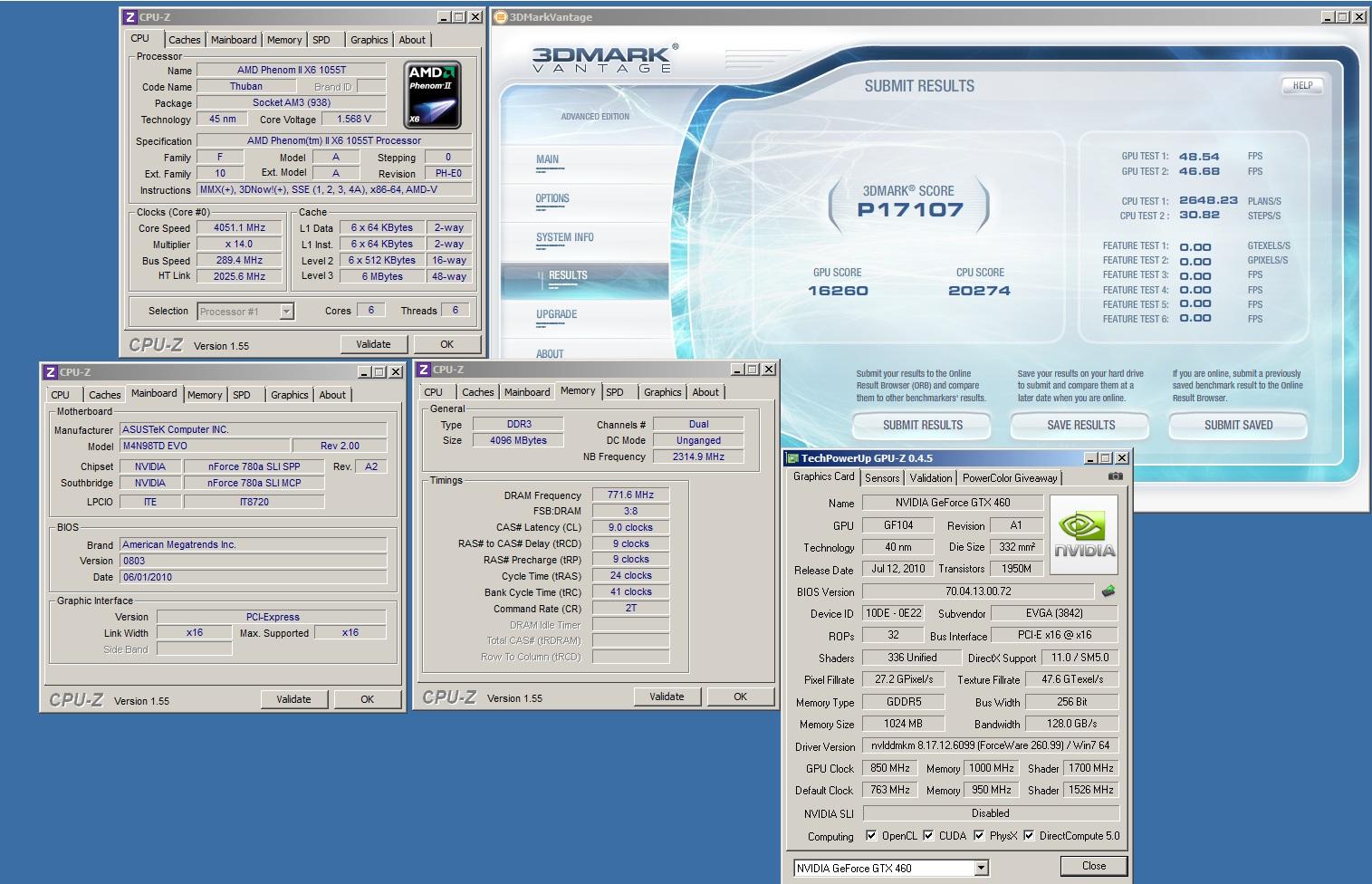Click the SUBMIT SAVED button

tap(1238, 425)
